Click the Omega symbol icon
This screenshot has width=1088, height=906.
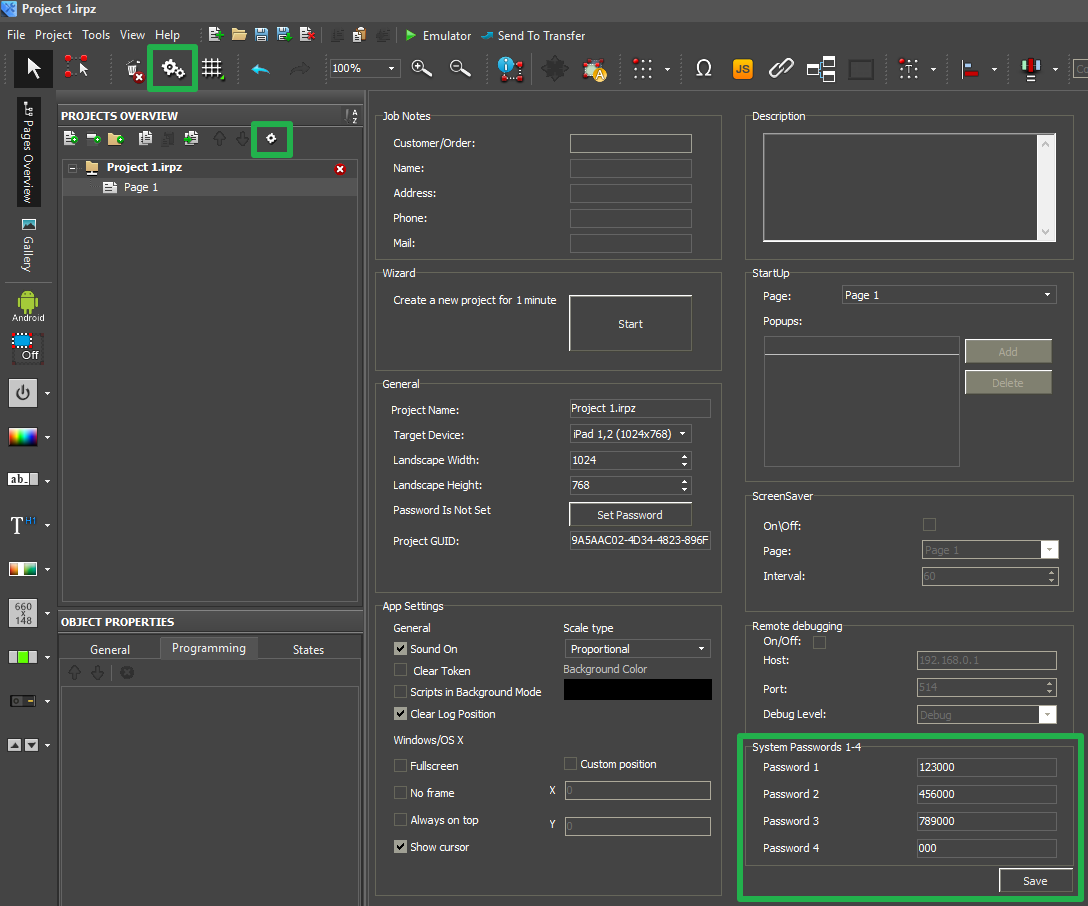704,69
